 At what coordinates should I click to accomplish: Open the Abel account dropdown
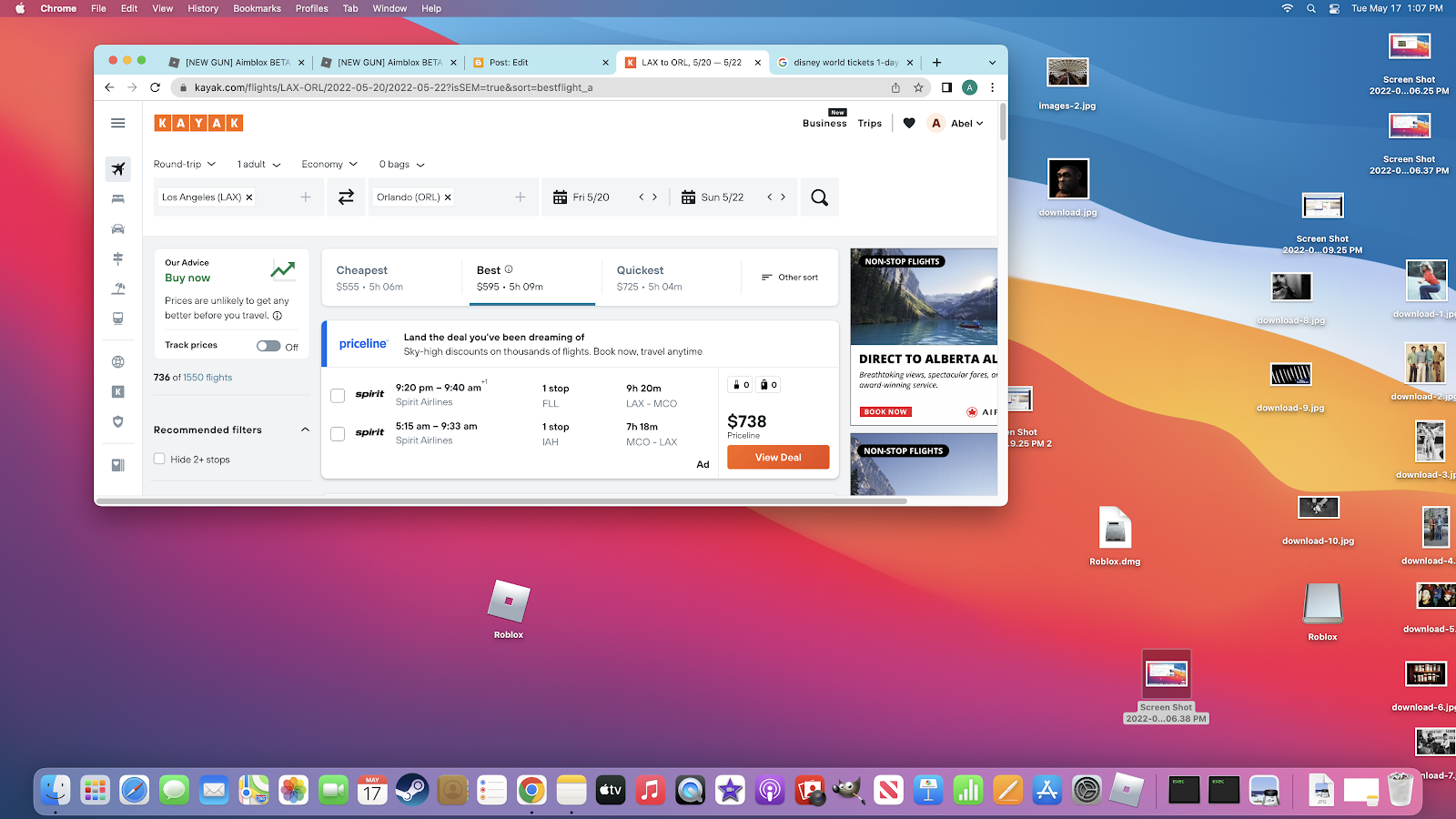pos(956,123)
